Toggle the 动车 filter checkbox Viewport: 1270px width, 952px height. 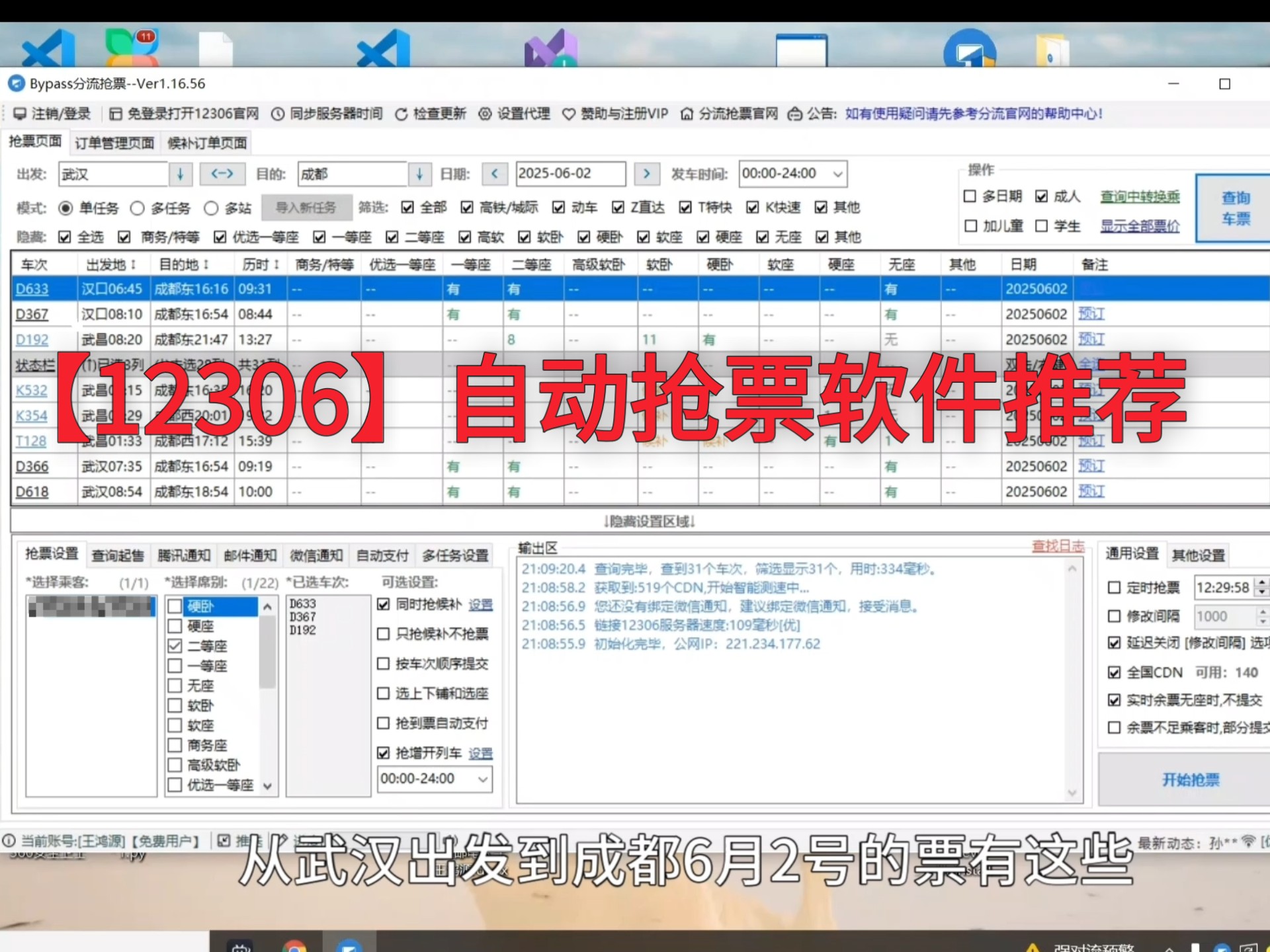pyautogui.click(x=559, y=208)
